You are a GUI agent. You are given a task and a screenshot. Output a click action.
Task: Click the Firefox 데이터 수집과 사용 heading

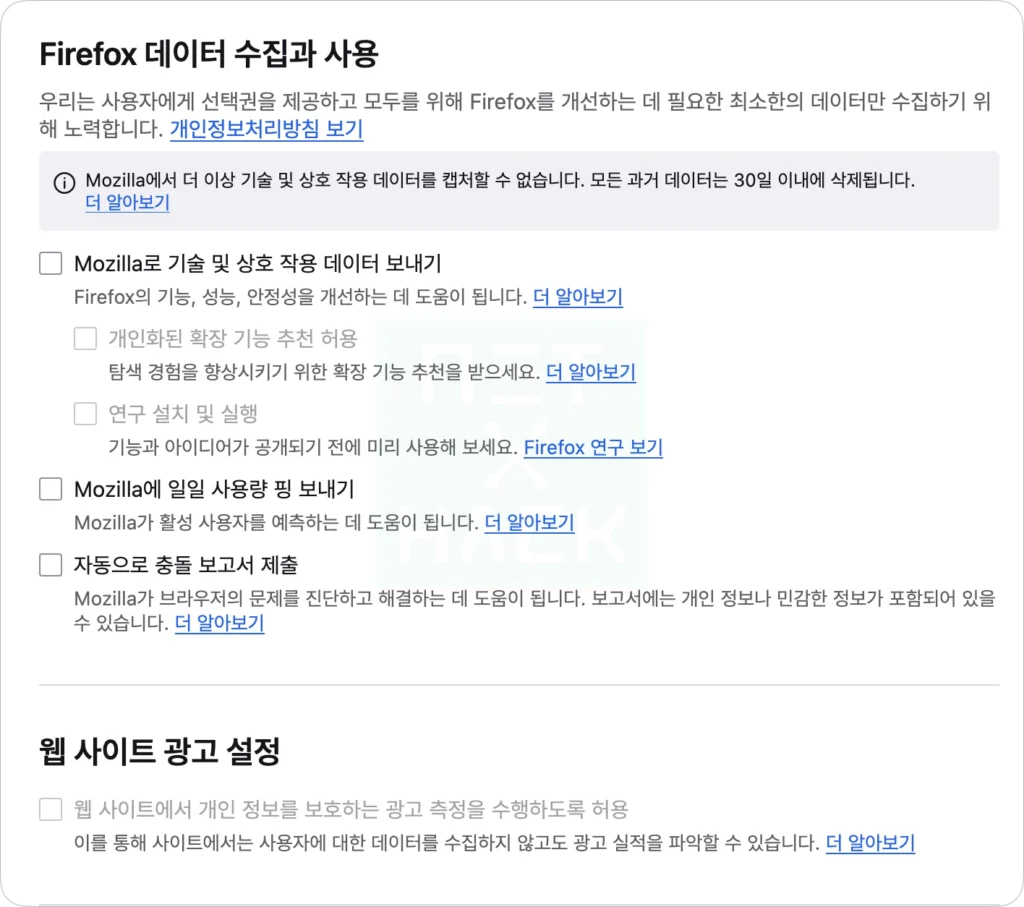(209, 54)
